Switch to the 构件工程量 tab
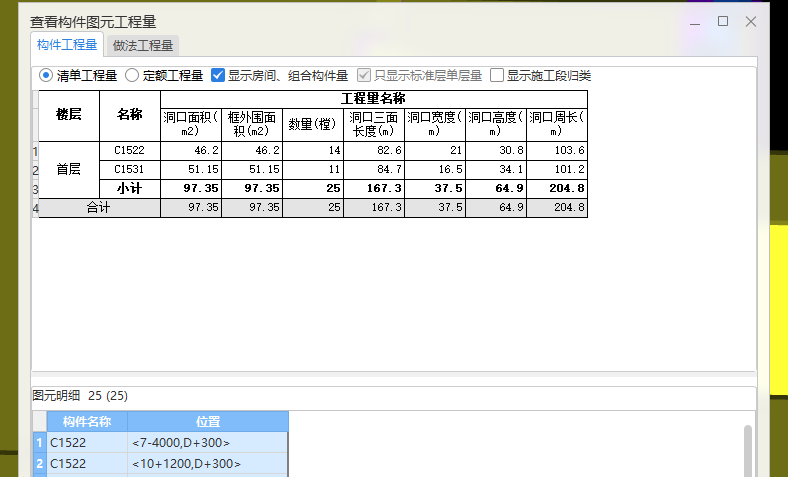 tap(67, 45)
